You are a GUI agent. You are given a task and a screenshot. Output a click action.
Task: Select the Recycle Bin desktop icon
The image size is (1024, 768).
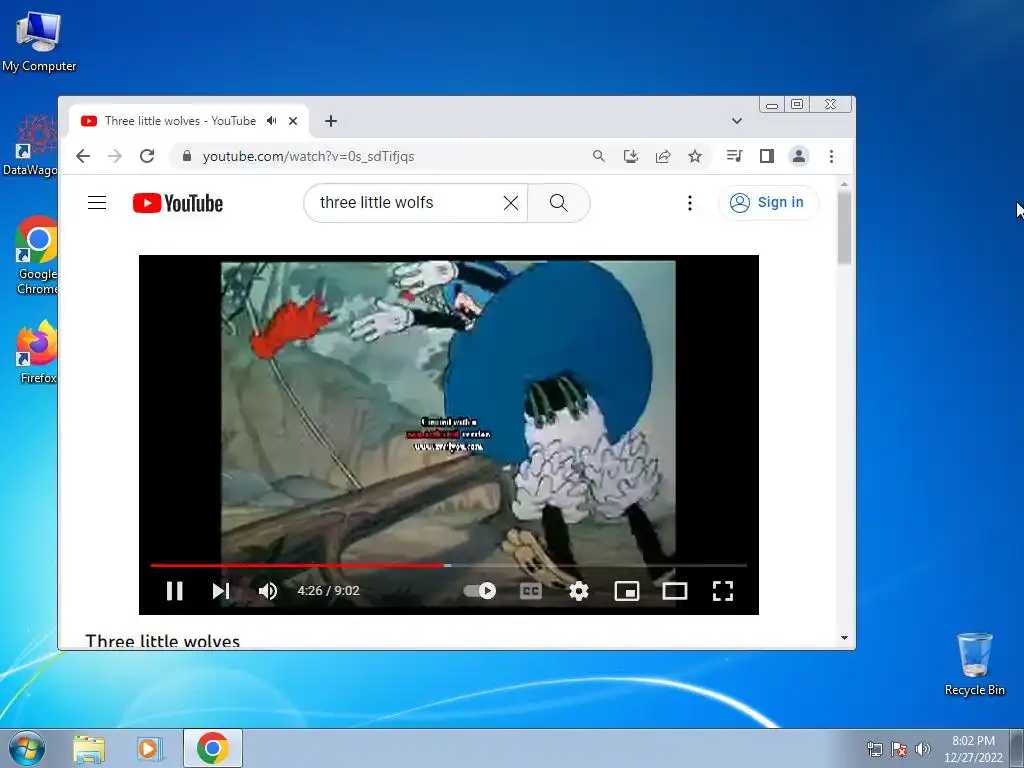pos(974,664)
